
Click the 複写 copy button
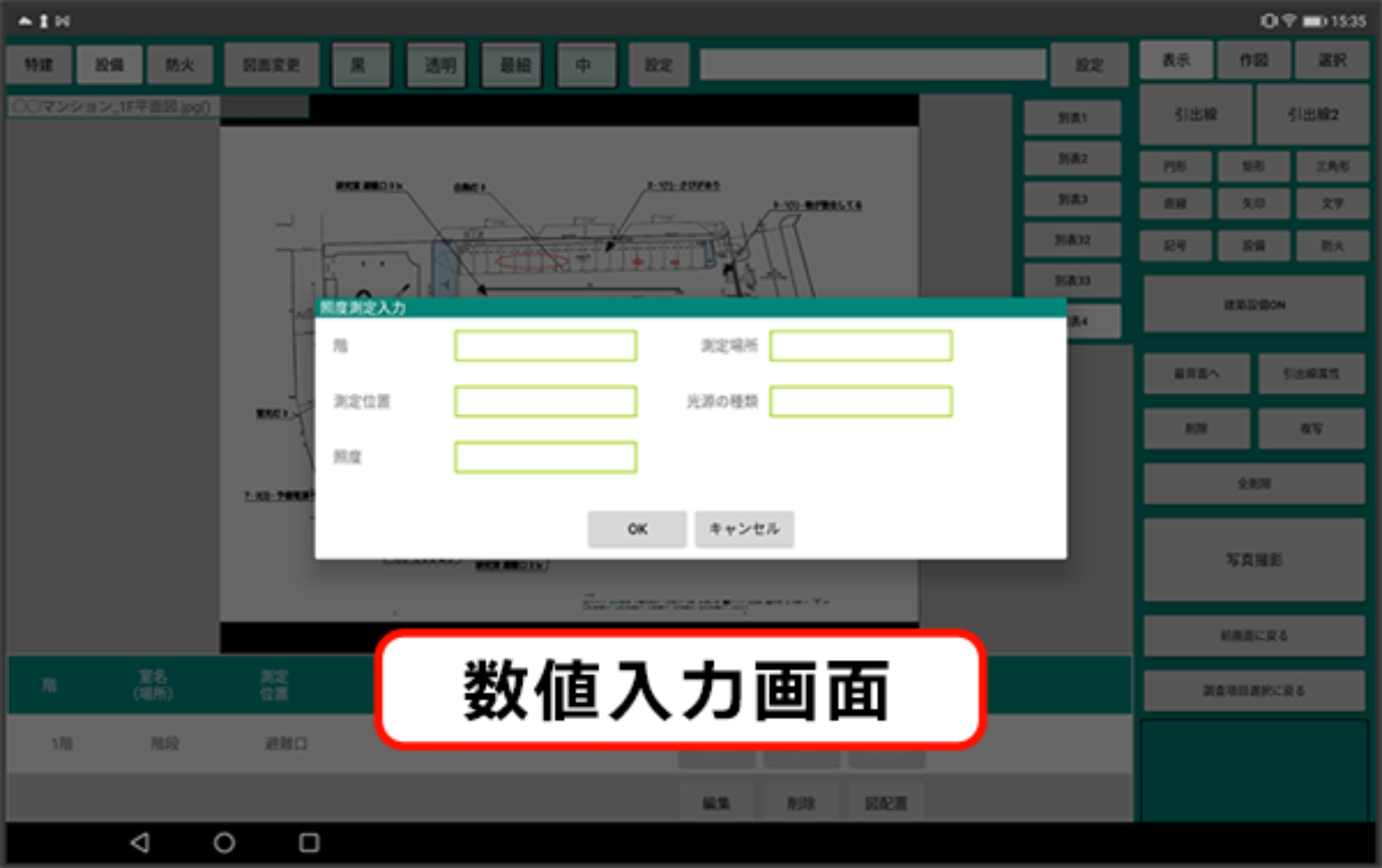[x=1311, y=428]
